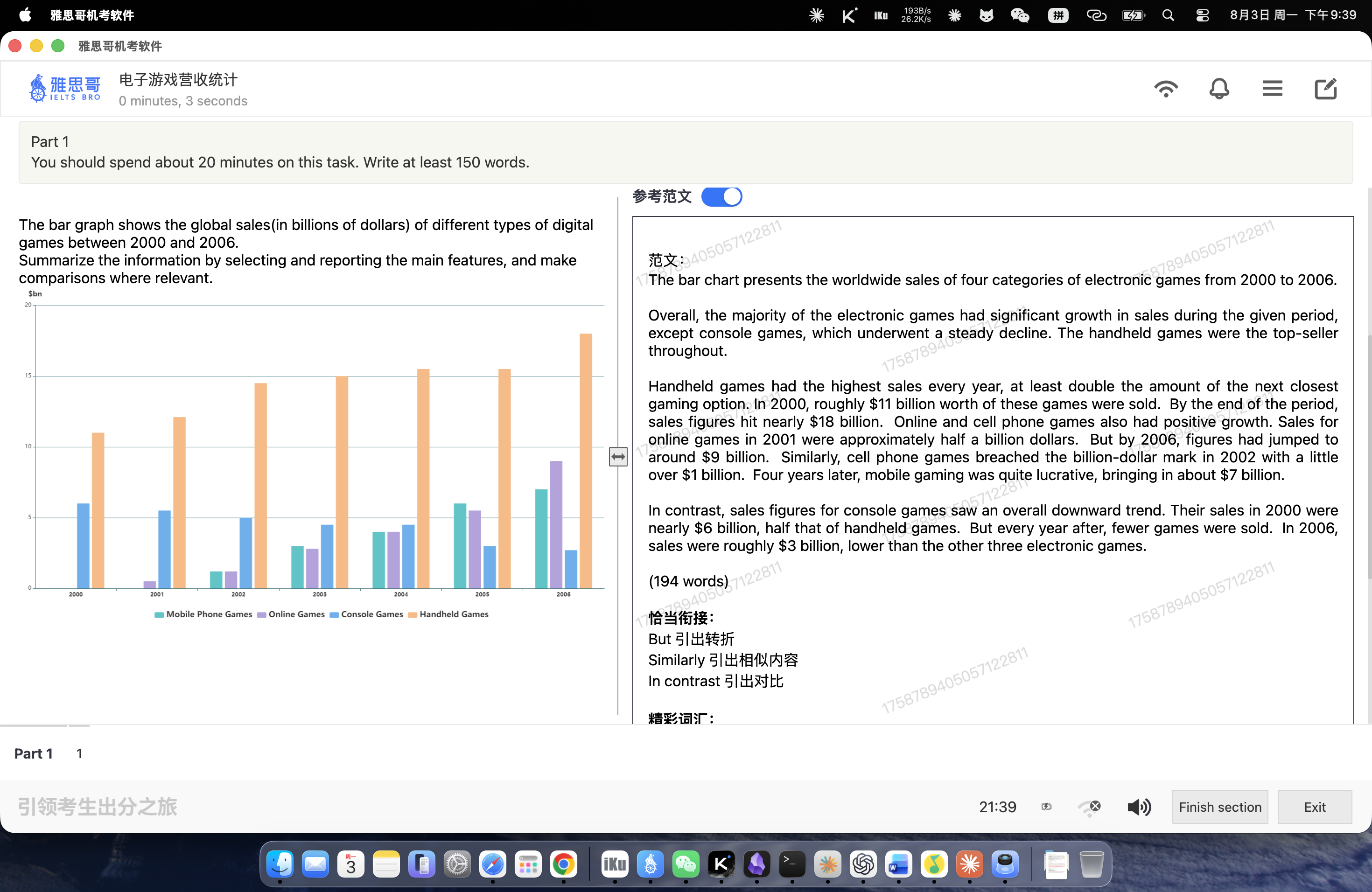Toggle Mobile Phone Games legend series
The height and width of the screenshot is (892, 1372).
point(203,614)
